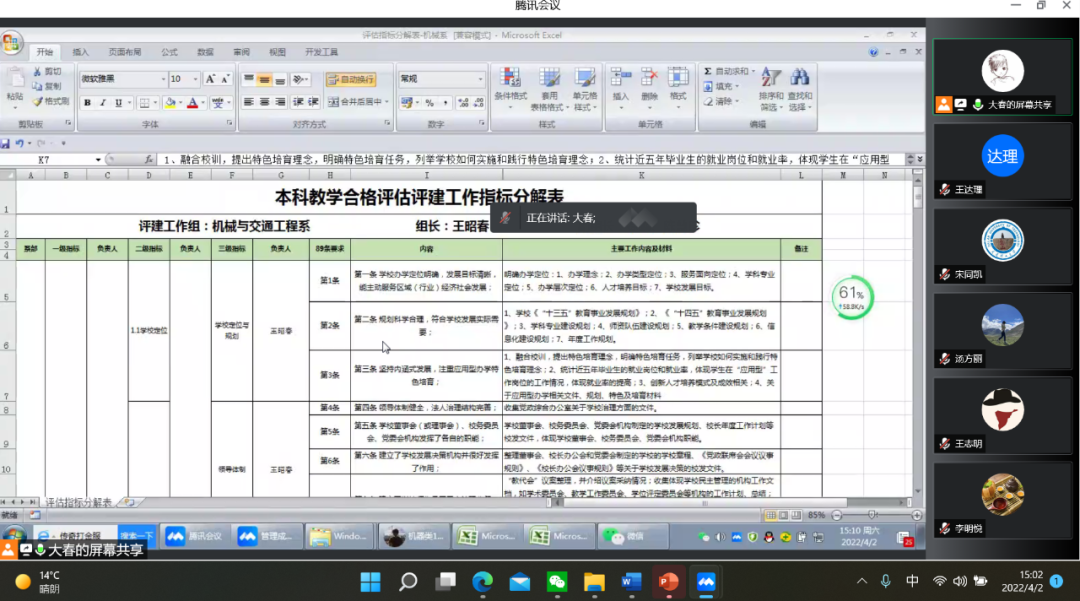Click the Format Painter (格式刷) tool
1080x601 pixels.
50,101
